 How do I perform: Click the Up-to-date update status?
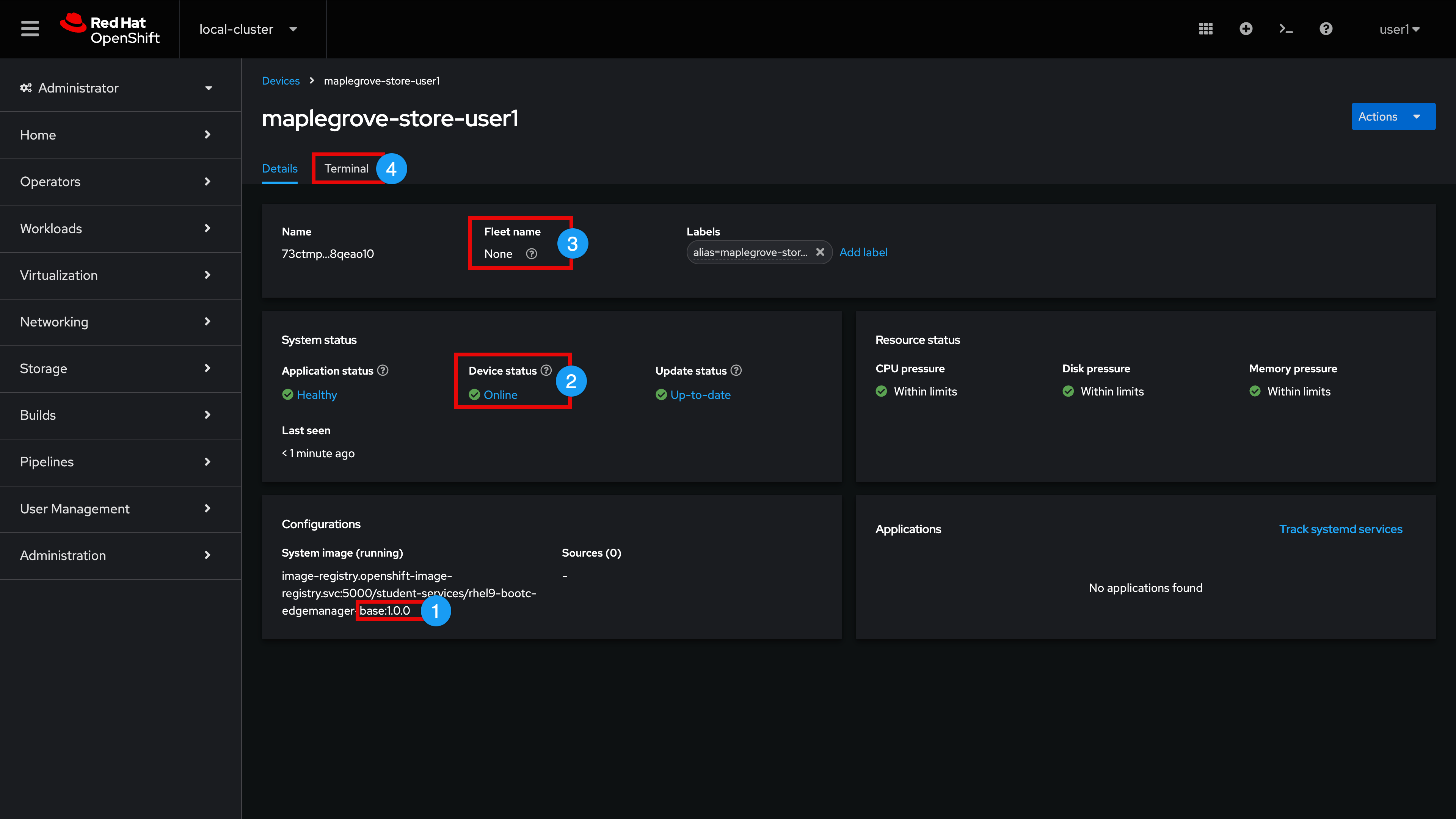pos(700,394)
